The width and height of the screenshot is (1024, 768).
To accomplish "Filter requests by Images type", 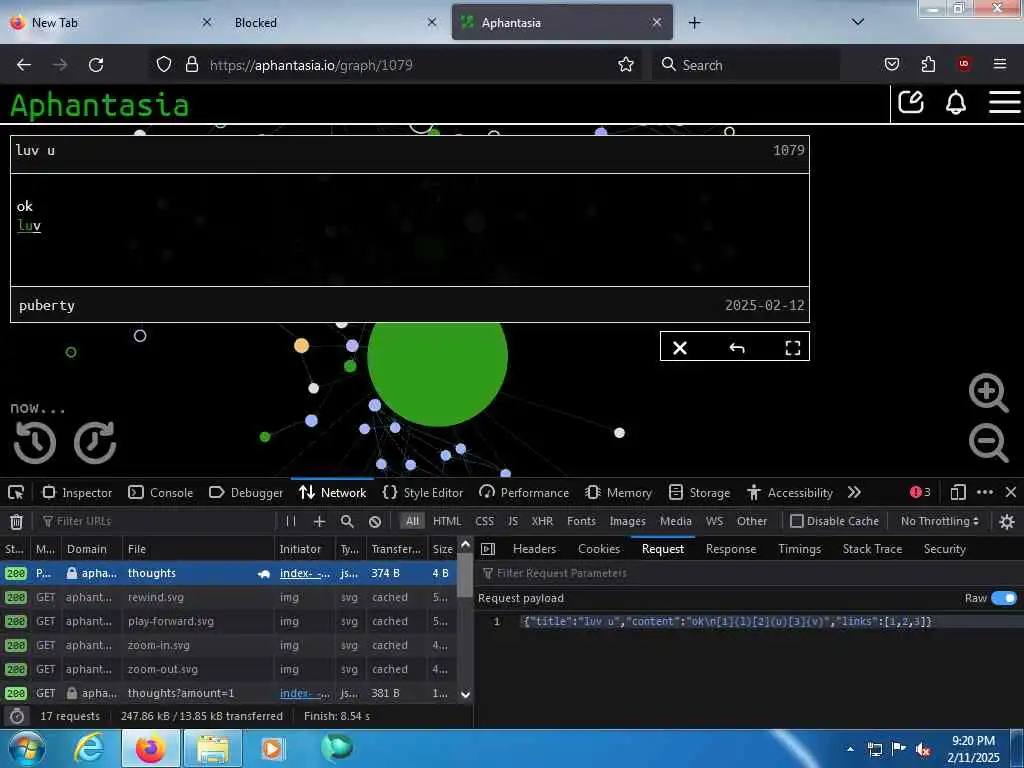I will click(628, 521).
